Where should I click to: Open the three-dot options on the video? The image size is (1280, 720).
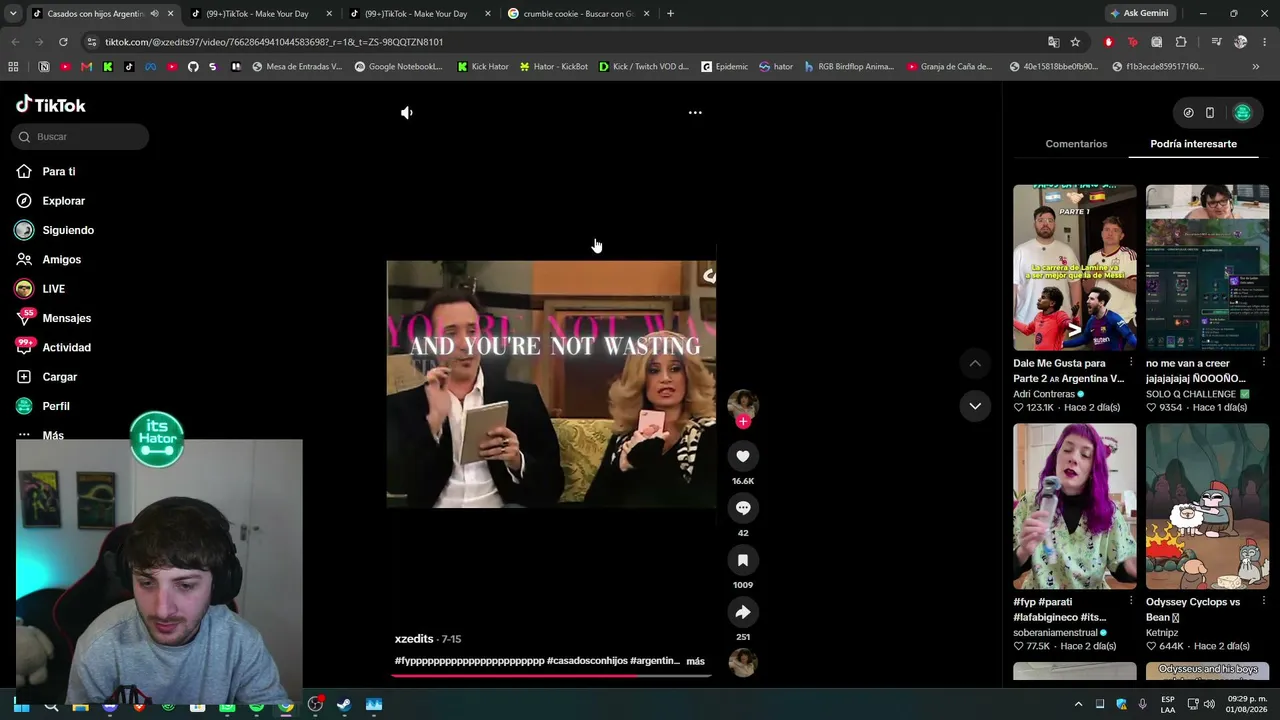[x=695, y=113]
